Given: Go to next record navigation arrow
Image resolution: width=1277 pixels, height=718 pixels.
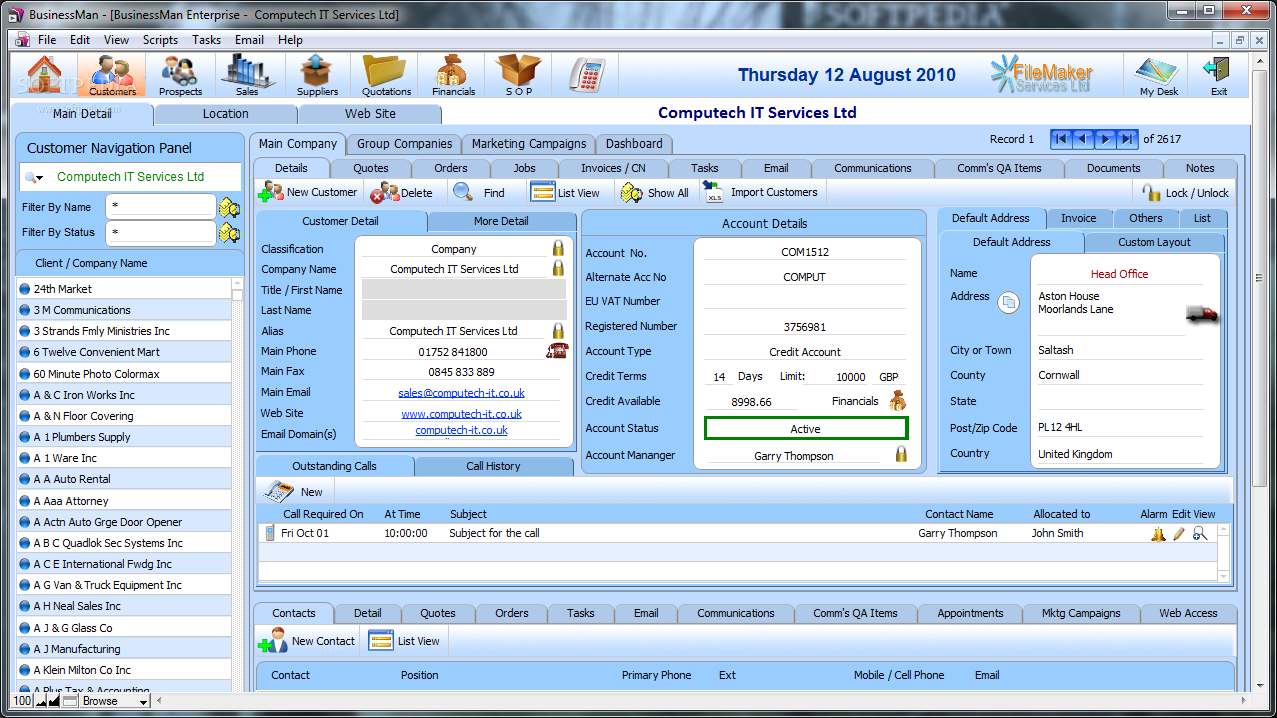Looking at the screenshot, I should pyautogui.click(x=1105, y=139).
